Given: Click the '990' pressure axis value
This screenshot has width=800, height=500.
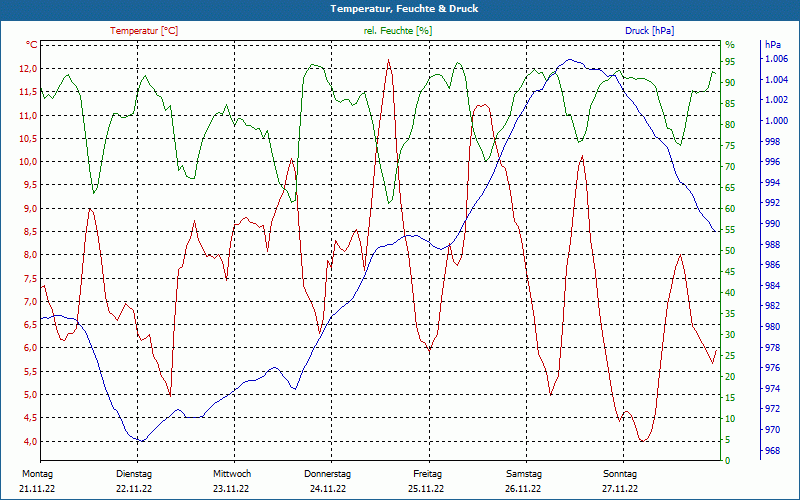Looking at the screenshot, I should (773, 224).
